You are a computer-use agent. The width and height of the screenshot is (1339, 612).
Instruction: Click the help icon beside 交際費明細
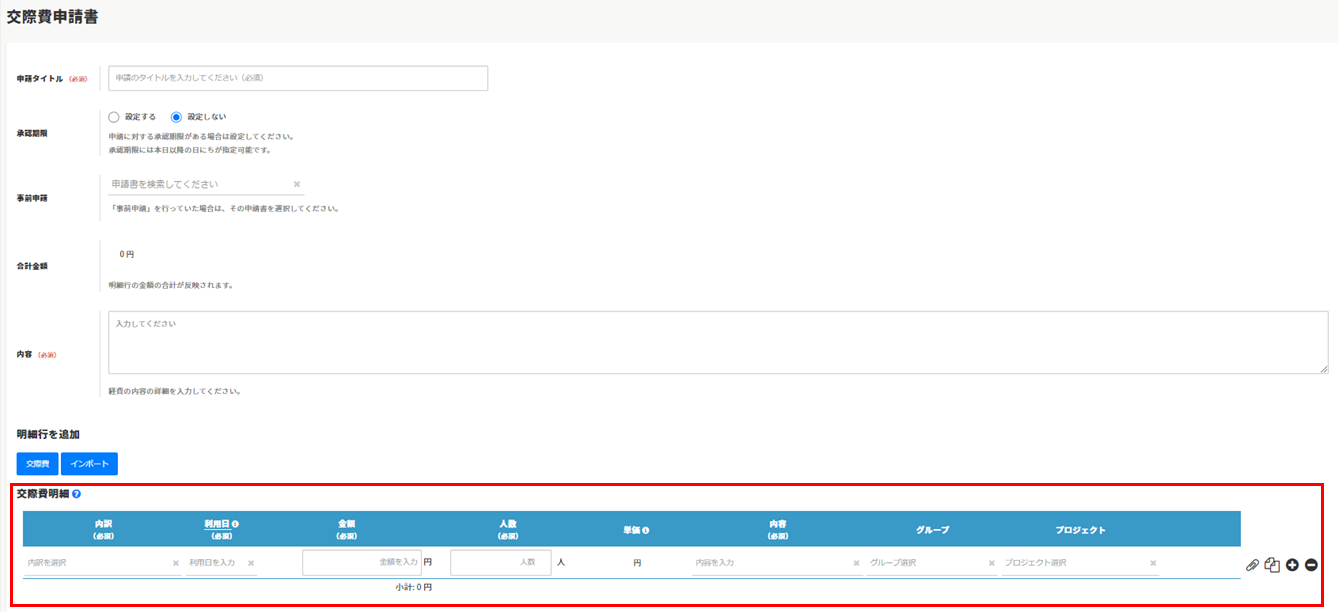76,494
